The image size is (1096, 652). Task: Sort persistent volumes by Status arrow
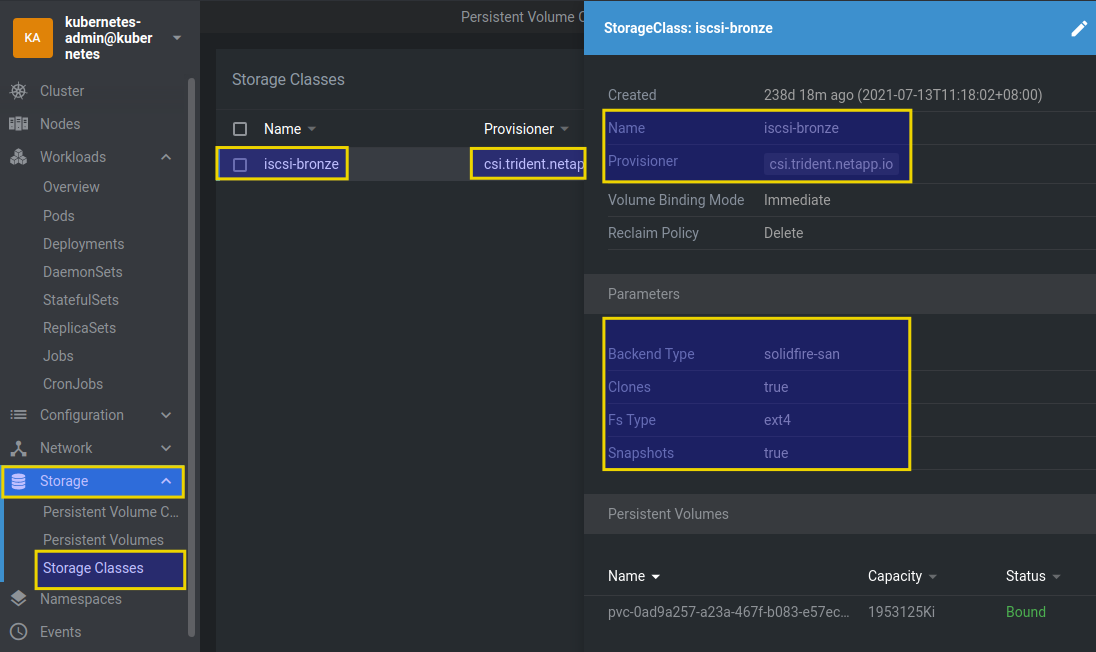1056,577
